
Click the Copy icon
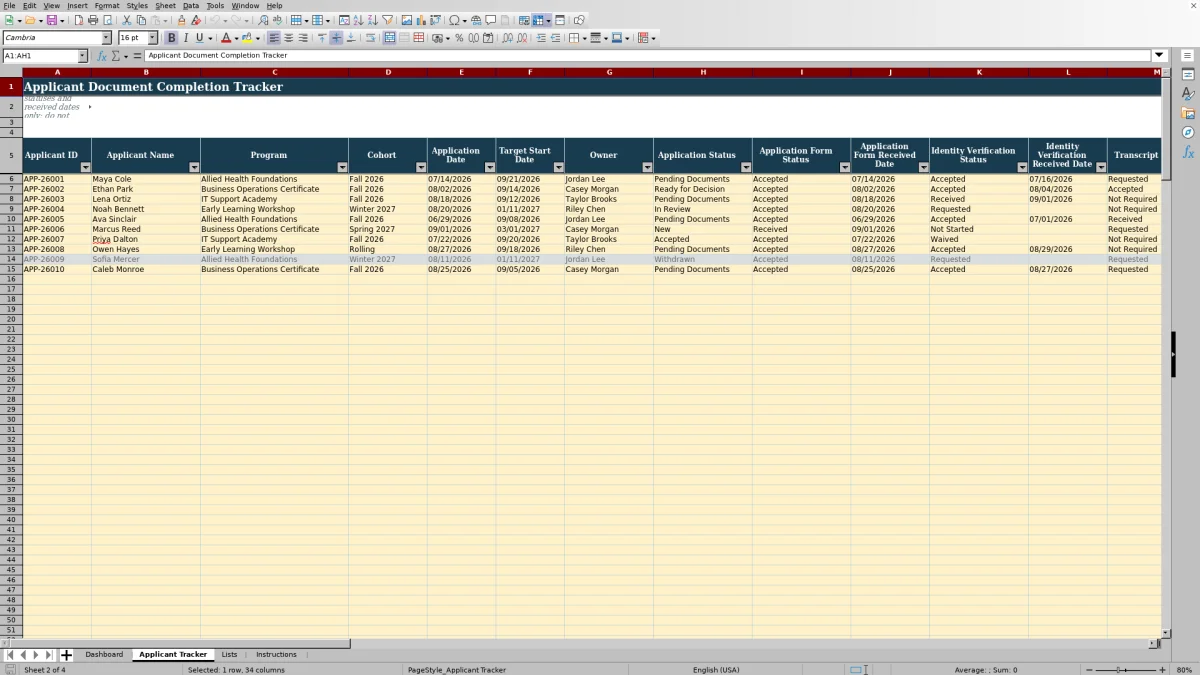click(x=141, y=20)
